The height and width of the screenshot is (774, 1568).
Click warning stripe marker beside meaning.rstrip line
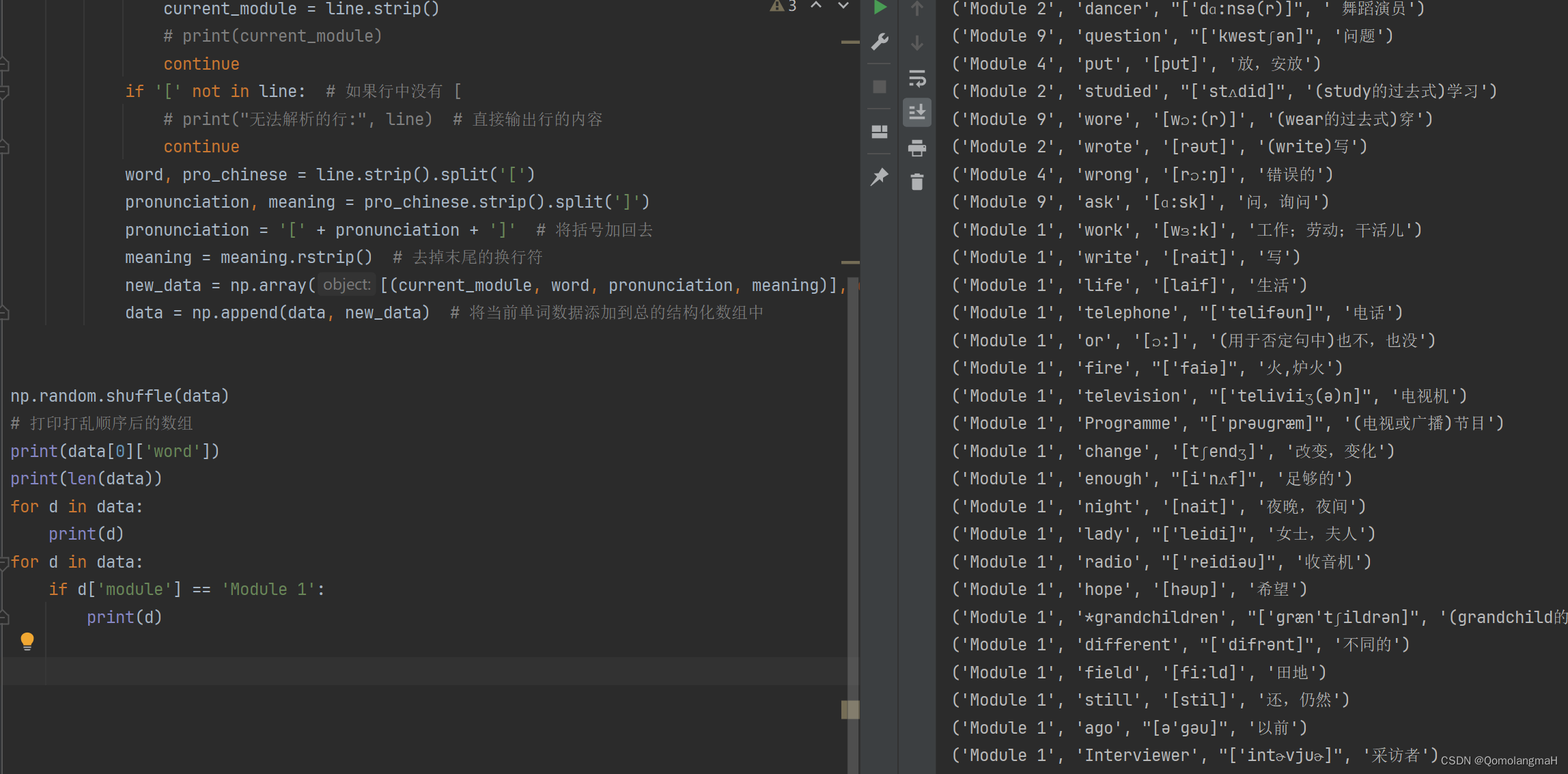[x=850, y=262]
